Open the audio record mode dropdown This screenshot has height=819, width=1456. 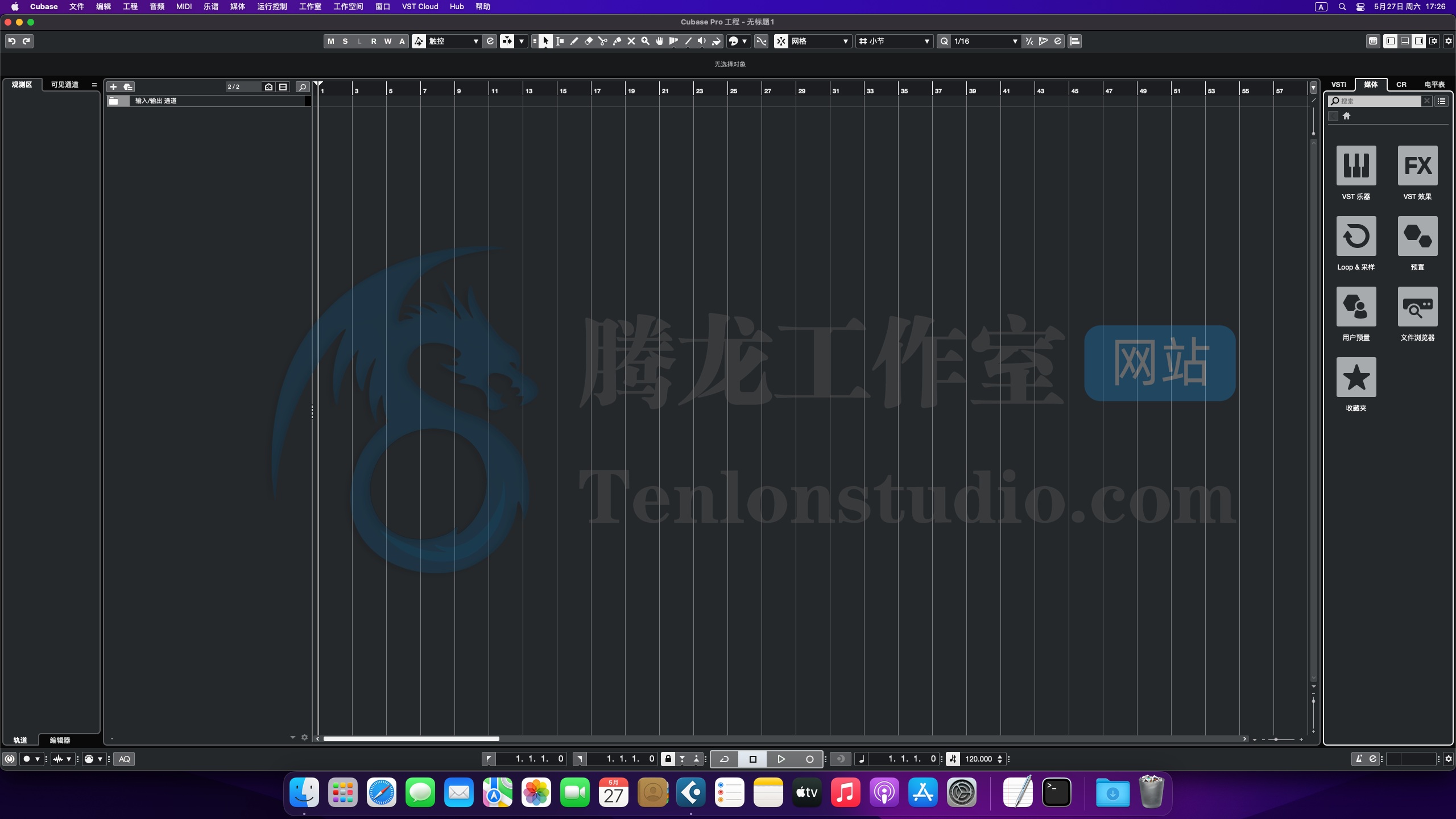point(63,759)
